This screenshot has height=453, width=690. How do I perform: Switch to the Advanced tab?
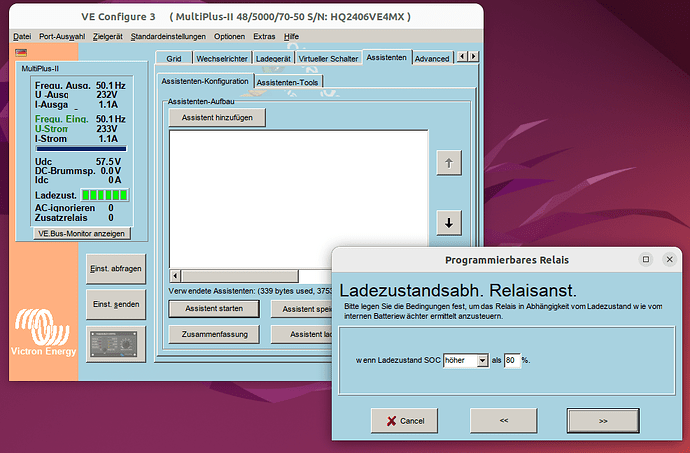[x=432, y=58]
